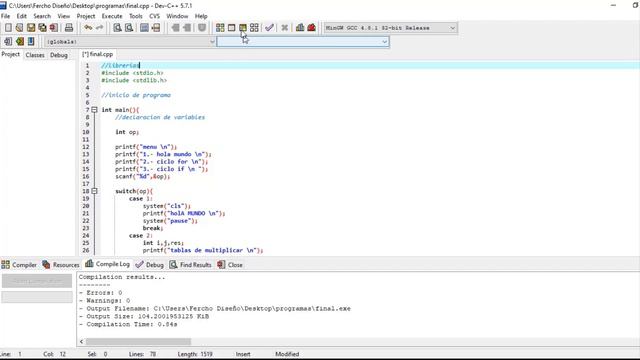Open the Compiler tab in the bottom panel

pos(19,265)
